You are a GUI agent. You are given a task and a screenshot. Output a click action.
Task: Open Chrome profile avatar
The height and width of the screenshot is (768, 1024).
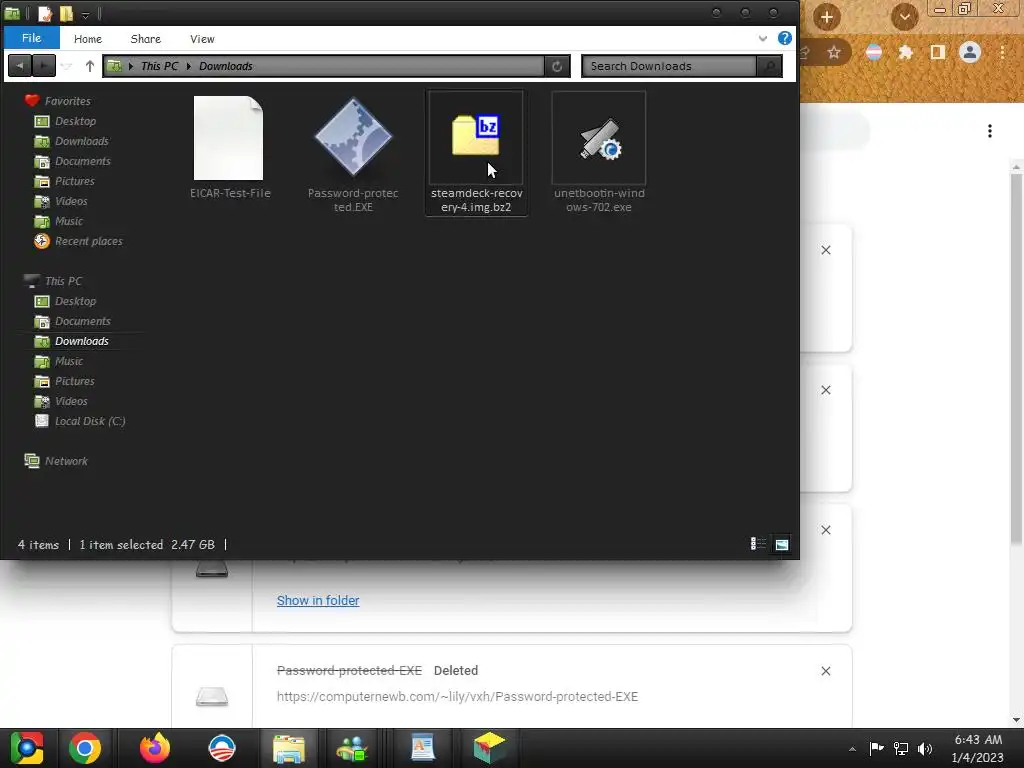pos(970,52)
